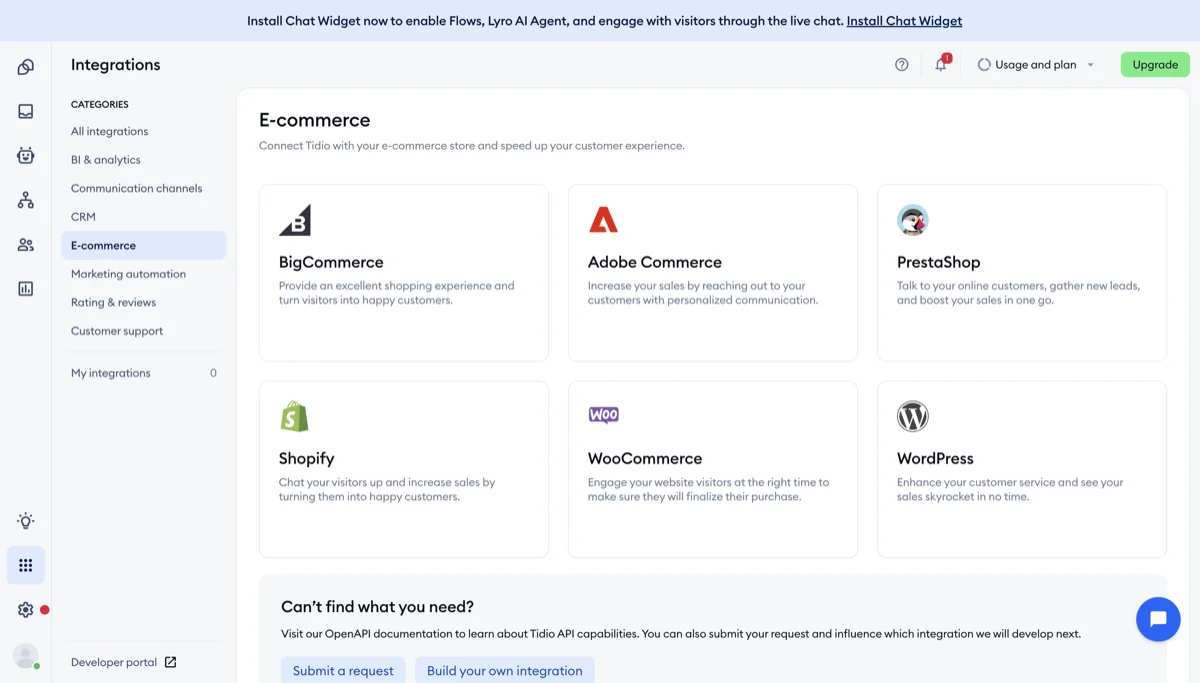Open the Shopify card title
The width and height of the screenshot is (1200, 683).
306,458
